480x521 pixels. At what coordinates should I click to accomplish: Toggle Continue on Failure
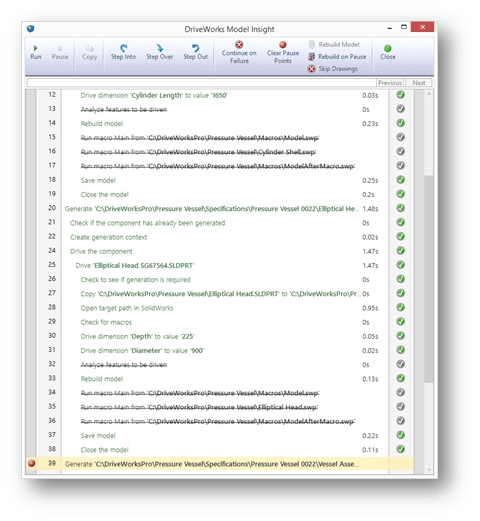[x=239, y=52]
